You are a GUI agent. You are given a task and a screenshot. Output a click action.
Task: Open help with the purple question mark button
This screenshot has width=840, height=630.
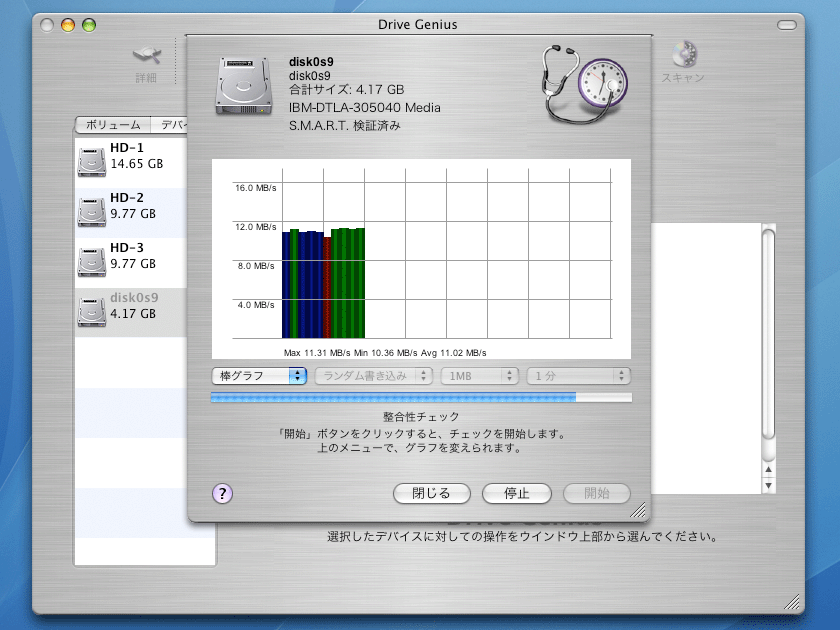click(222, 493)
